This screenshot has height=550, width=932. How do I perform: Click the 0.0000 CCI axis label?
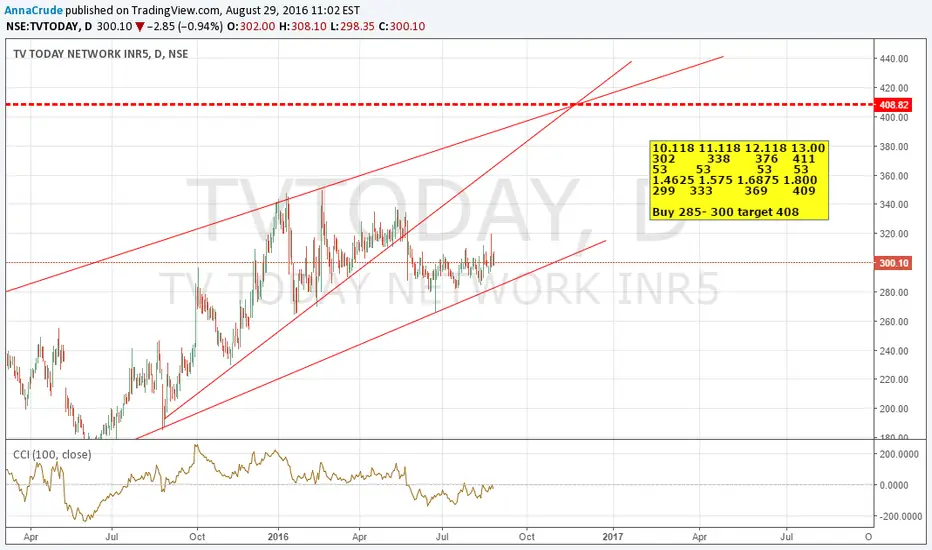click(894, 485)
